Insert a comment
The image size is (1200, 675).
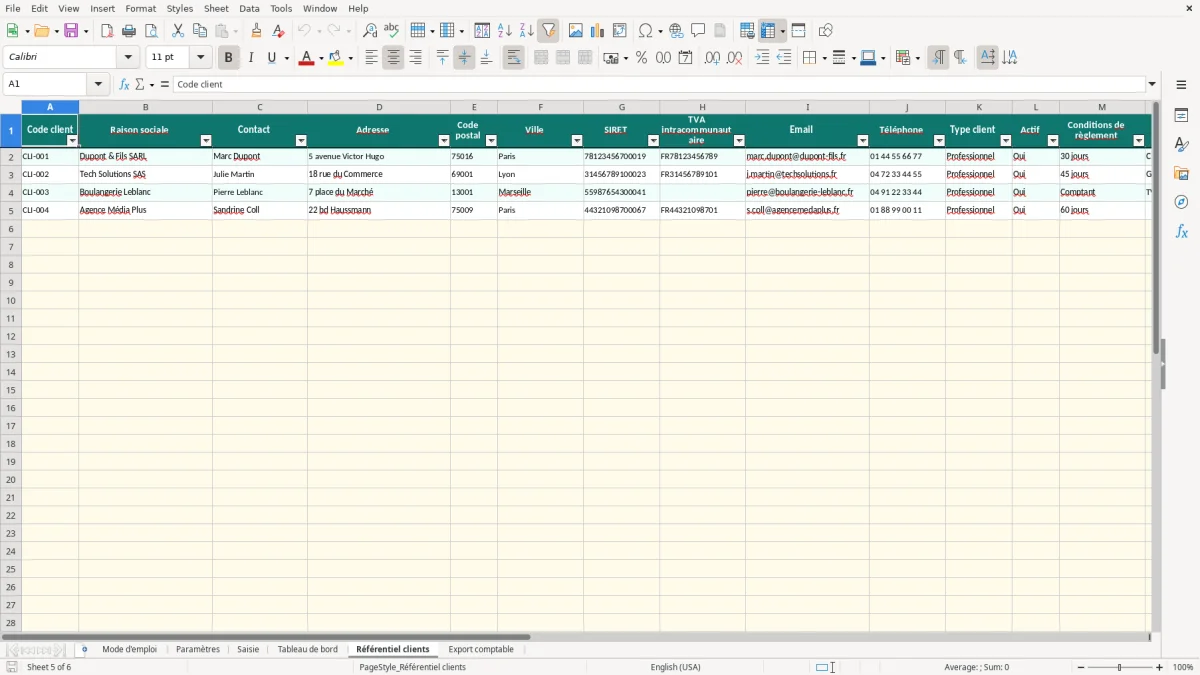(698, 31)
